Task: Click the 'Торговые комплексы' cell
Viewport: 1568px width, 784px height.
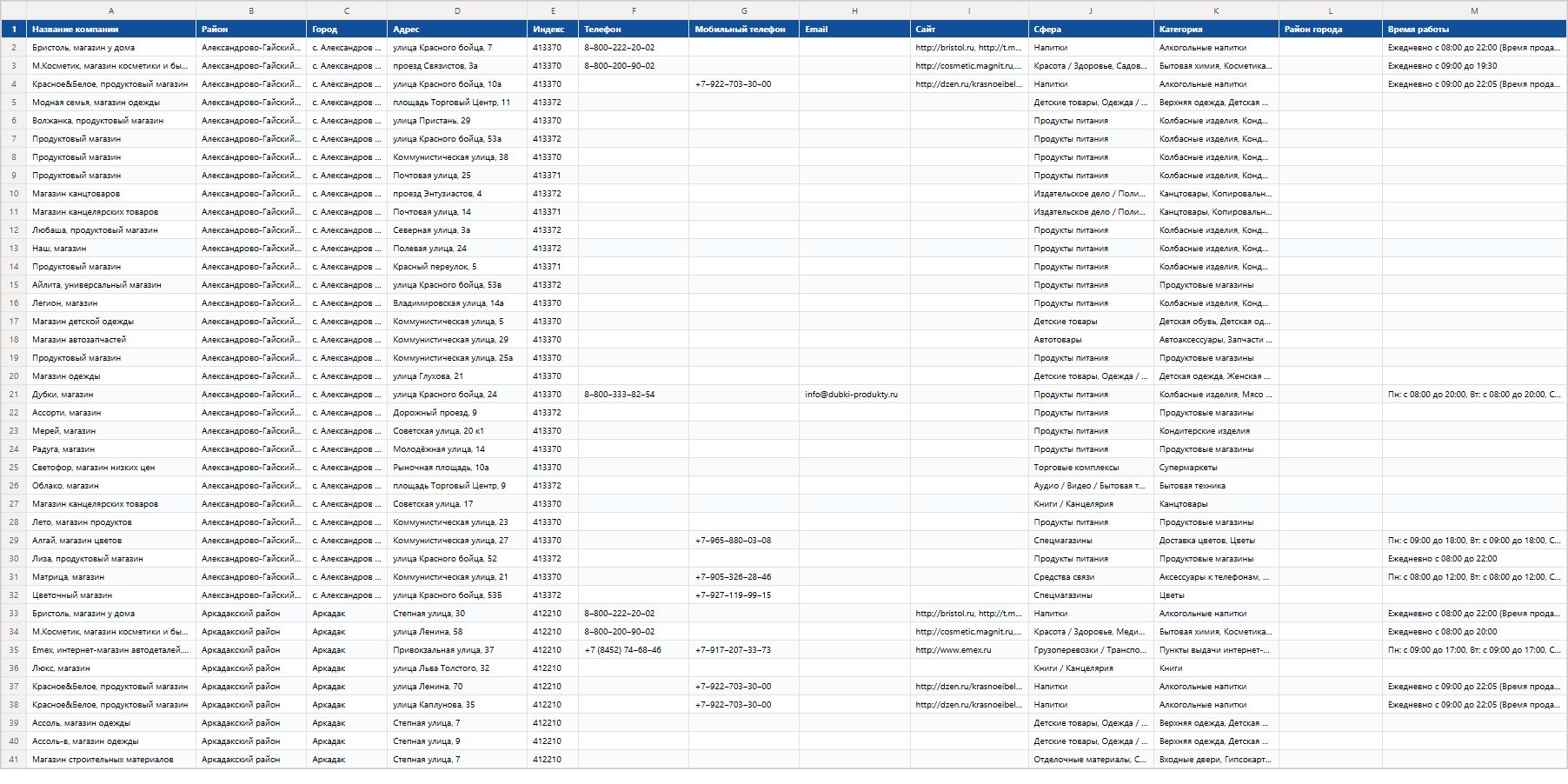Action: click(1091, 468)
